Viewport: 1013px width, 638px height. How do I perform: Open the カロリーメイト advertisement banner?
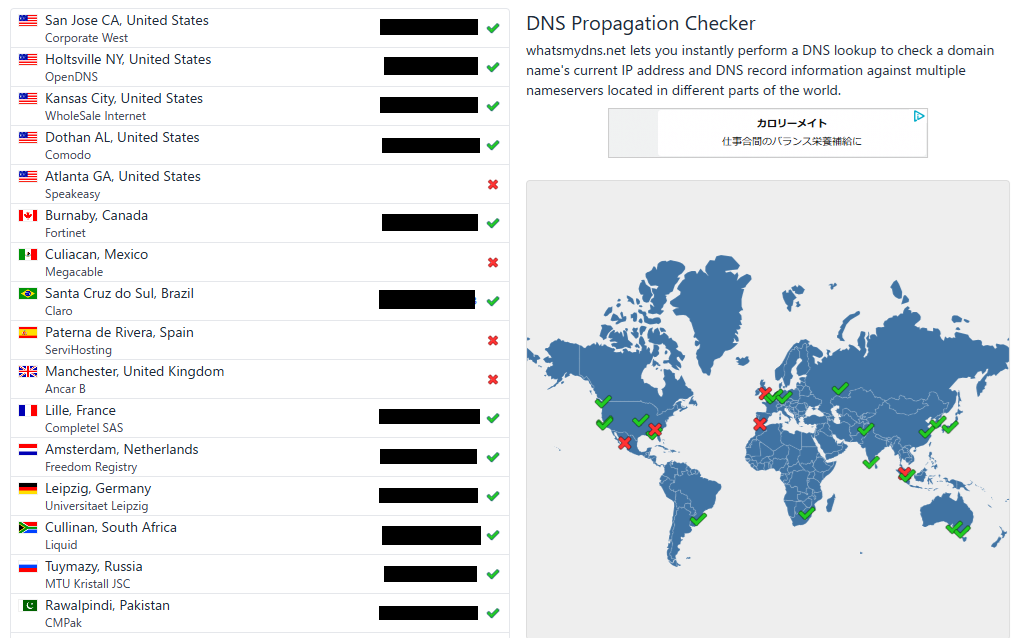pos(768,133)
